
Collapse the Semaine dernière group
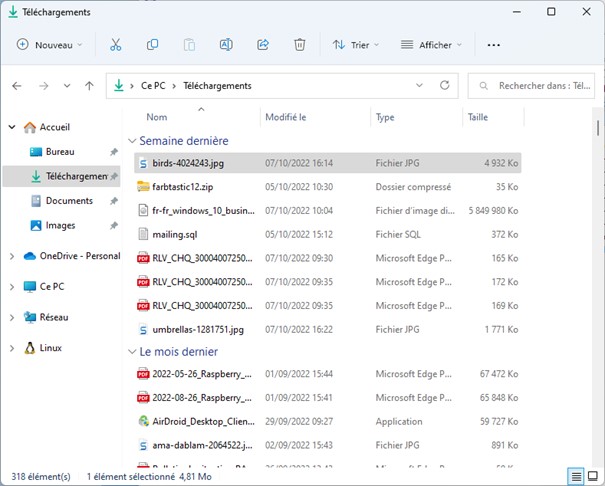point(131,141)
